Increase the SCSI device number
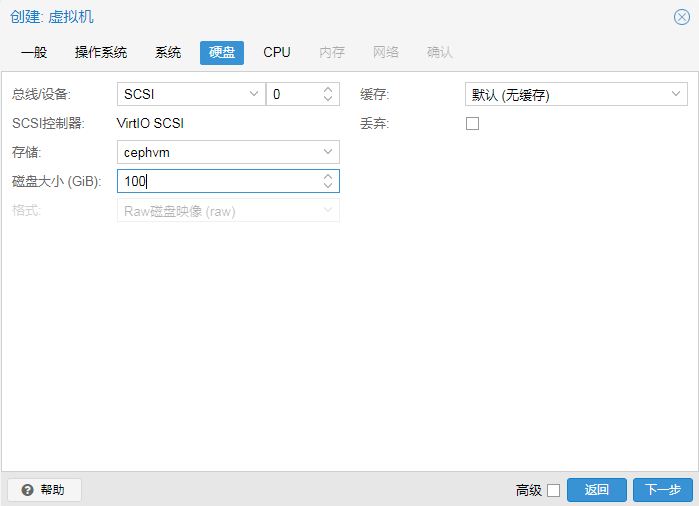The image size is (699, 506). point(328,90)
